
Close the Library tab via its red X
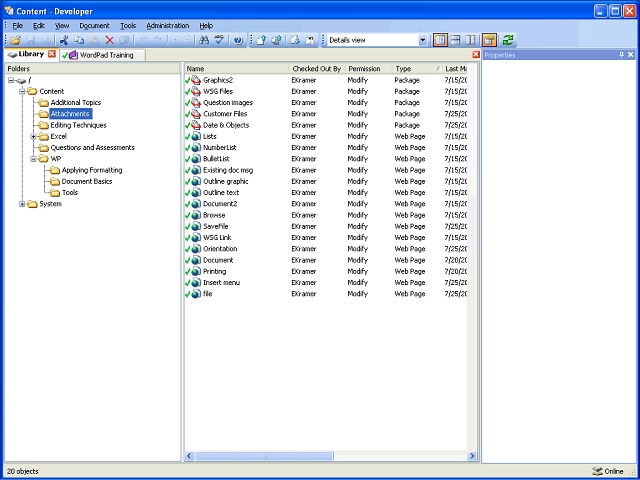click(52, 54)
